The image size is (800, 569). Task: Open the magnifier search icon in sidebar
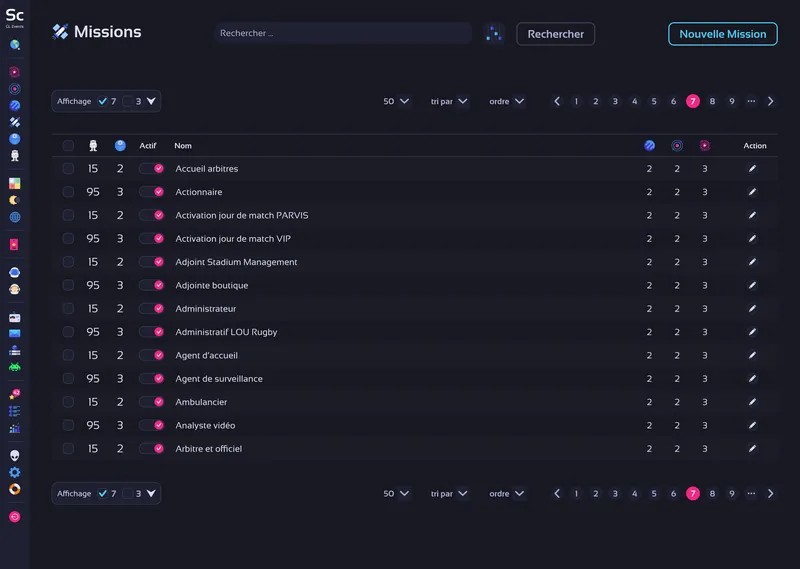coord(15,45)
